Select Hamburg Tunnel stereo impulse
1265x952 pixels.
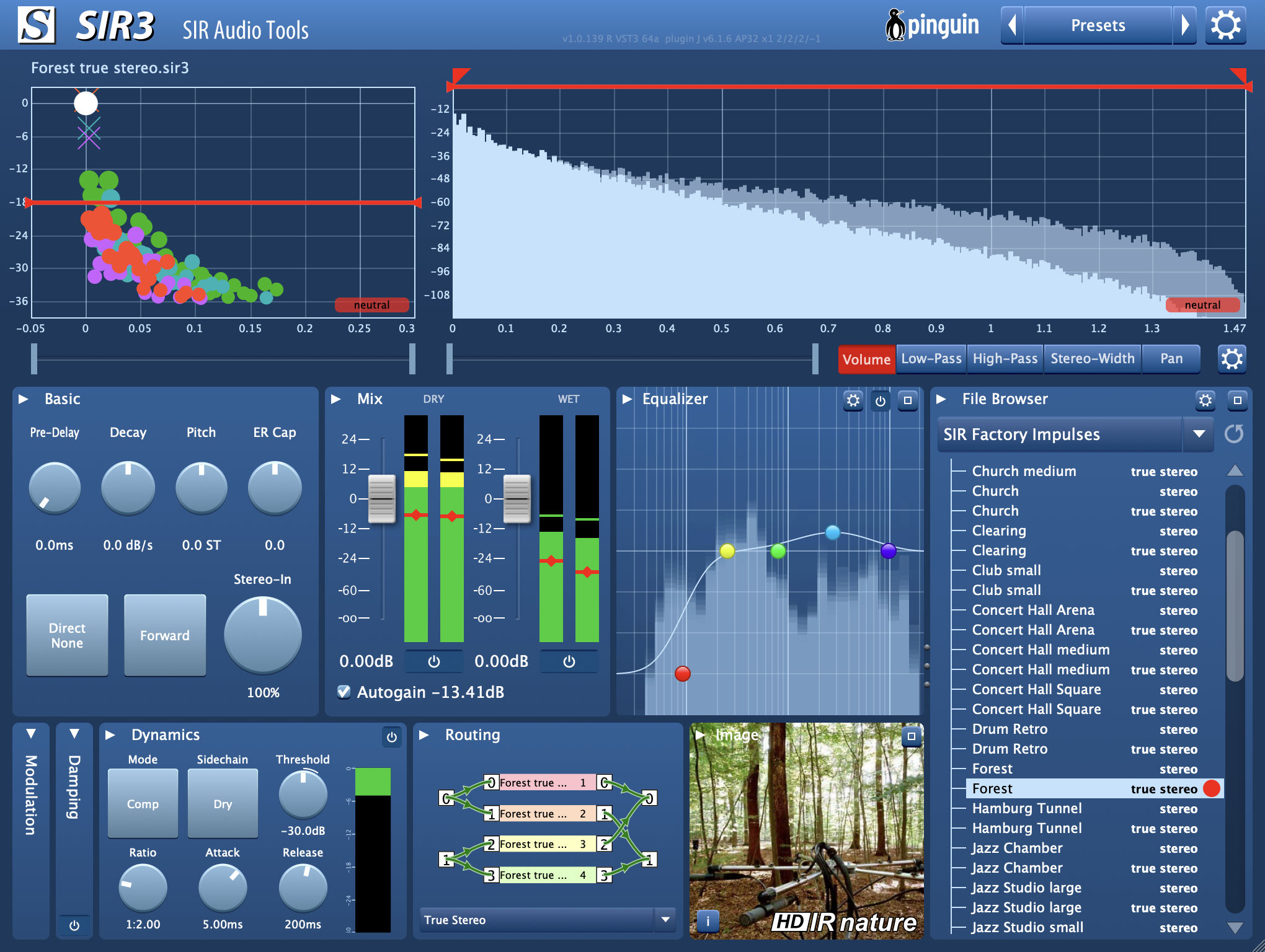click(x=1085, y=808)
